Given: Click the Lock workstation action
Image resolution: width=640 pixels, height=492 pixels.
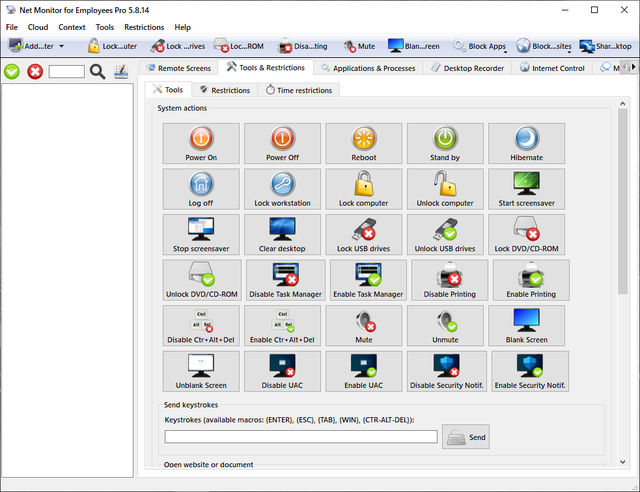Looking at the screenshot, I should pyautogui.click(x=282, y=188).
